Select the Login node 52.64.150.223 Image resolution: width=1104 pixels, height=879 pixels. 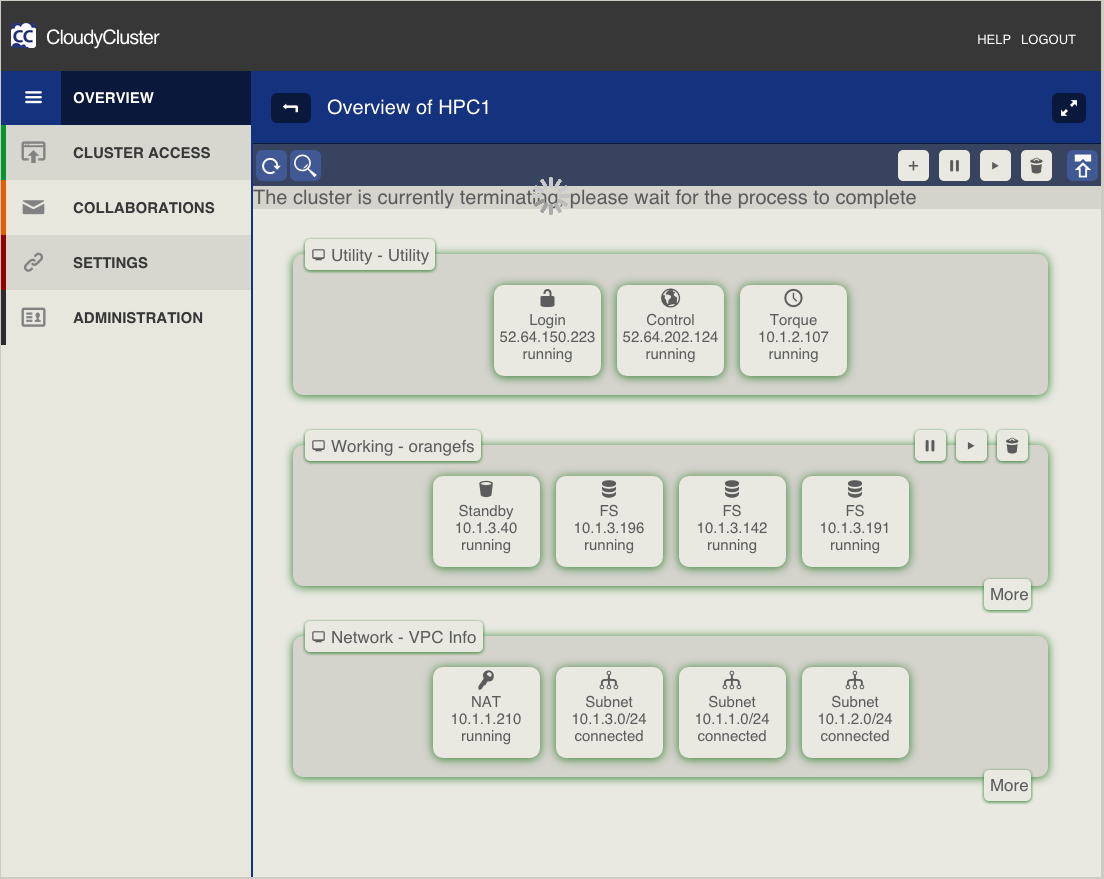click(547, 330)
